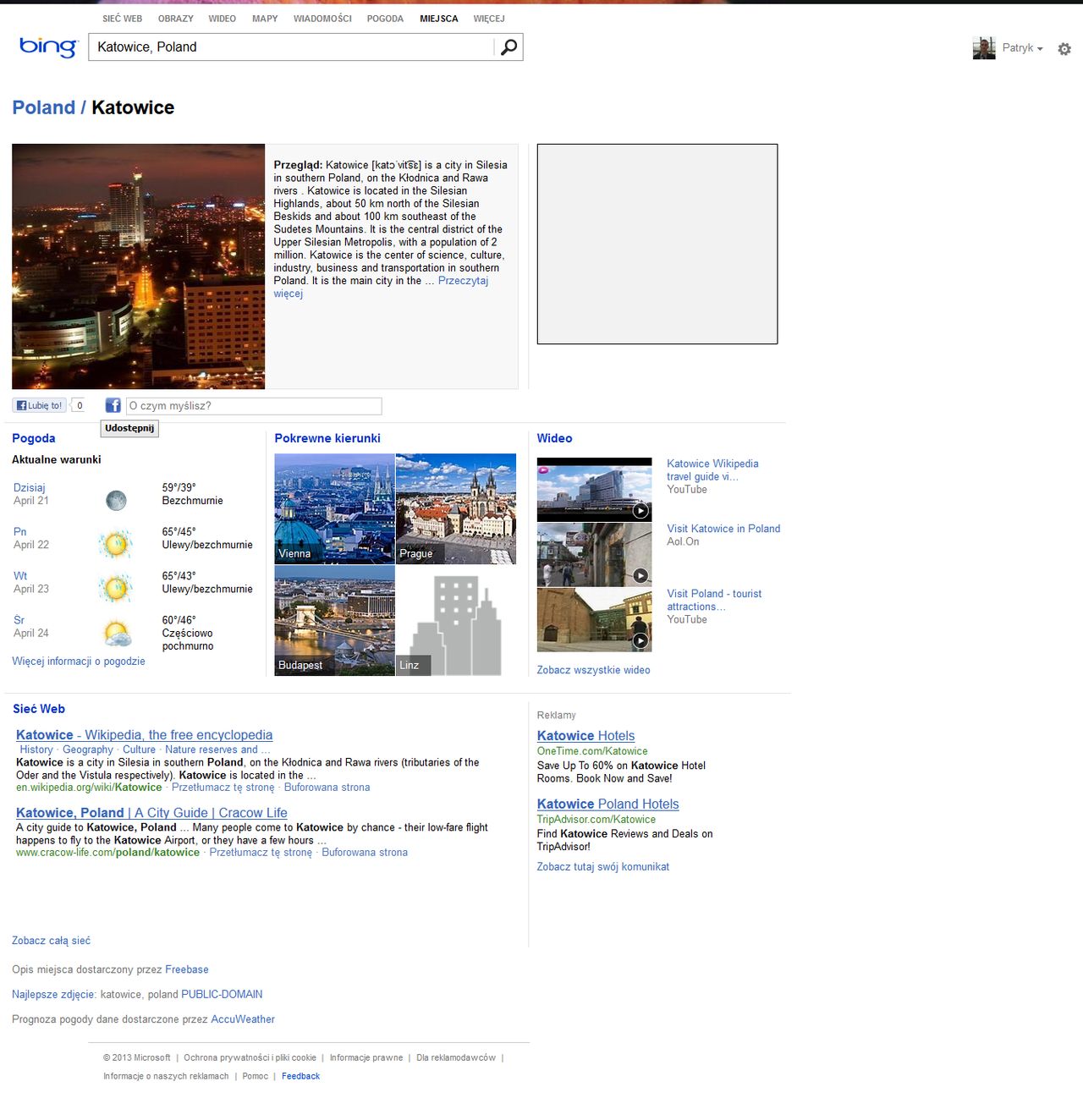Screen dimensions: 1083x1120
Task: Click the search box with Katowice, Poland
Action: pos(291,47)
